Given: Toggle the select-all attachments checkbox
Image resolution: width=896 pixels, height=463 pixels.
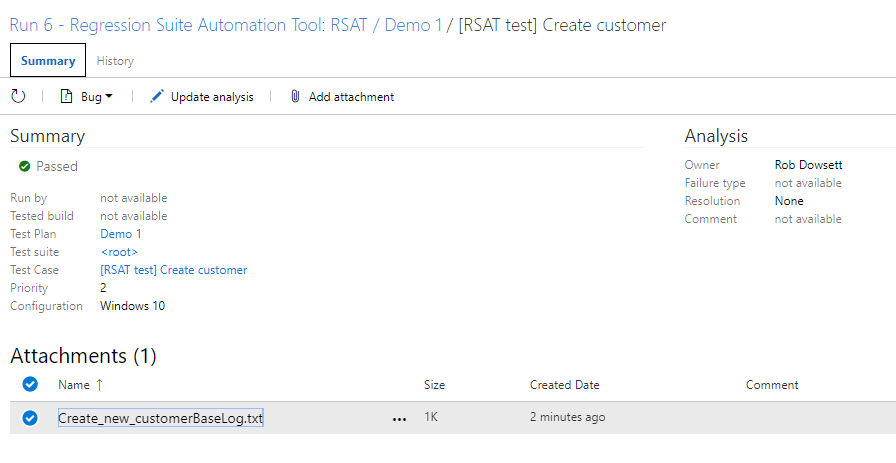Looking at the screenshot, I should pyautogui.click(x=30, y=384).
